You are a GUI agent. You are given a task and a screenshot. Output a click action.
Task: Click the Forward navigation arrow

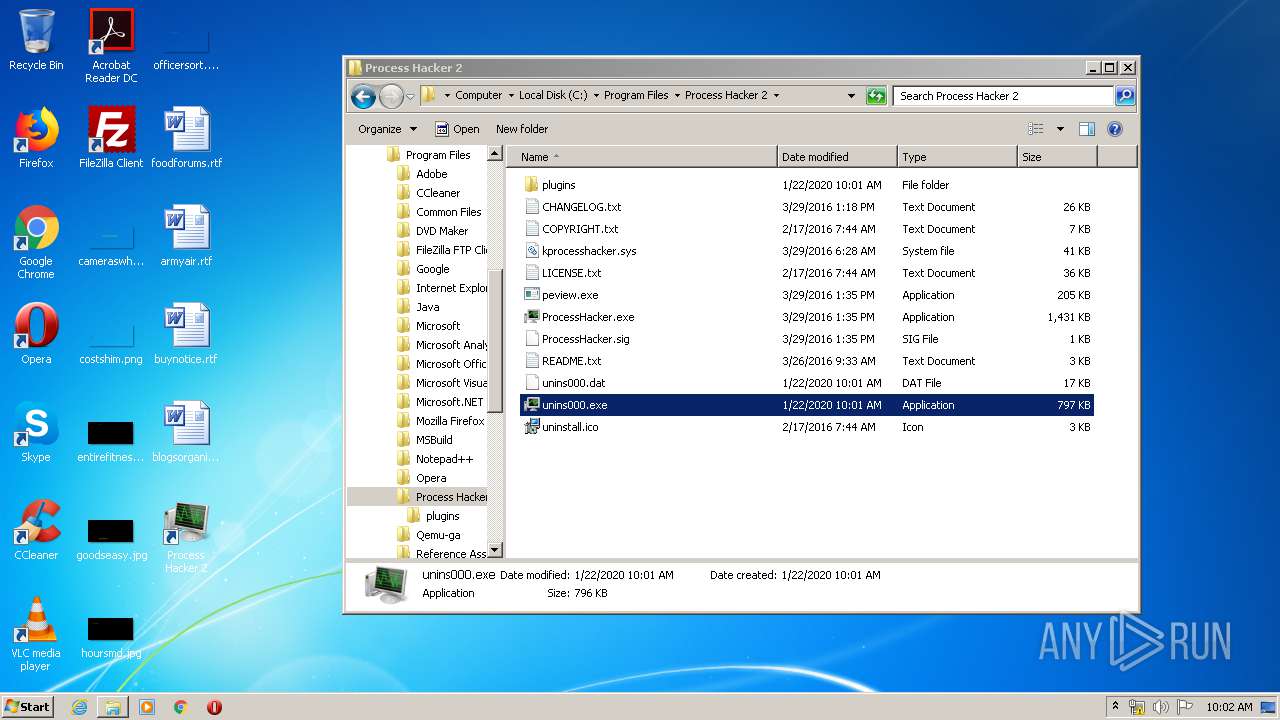pos(391,96)
